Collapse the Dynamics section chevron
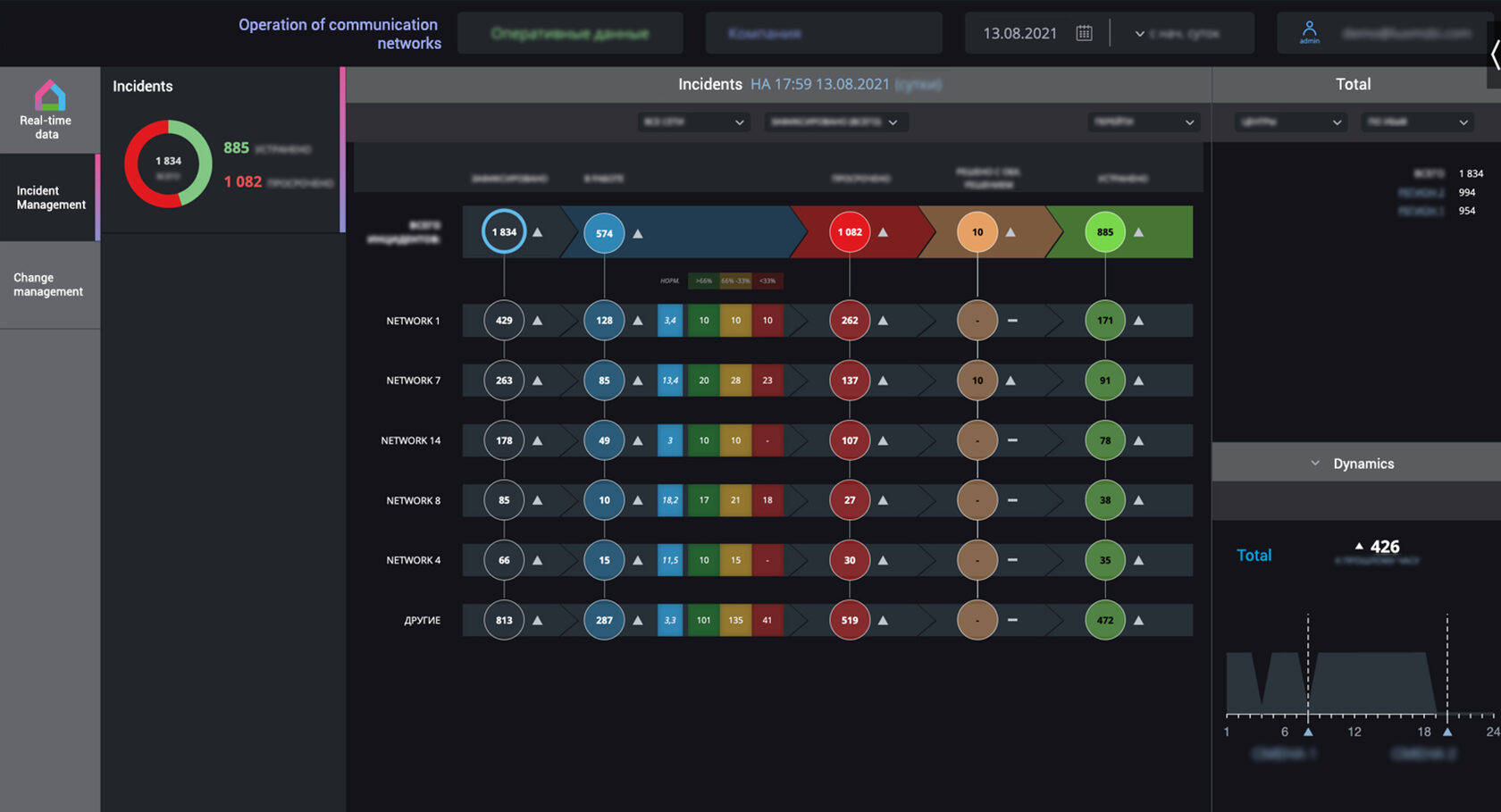The height and width of the screenshot is (812, 1501). click(1315, 464)
